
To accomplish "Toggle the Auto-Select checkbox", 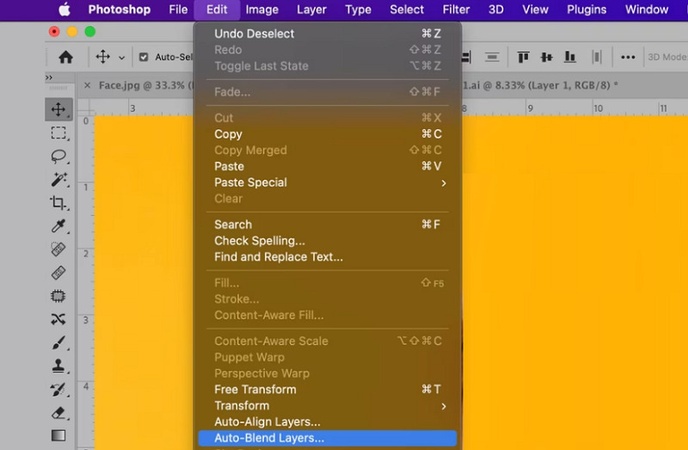I will coord(144,57).
